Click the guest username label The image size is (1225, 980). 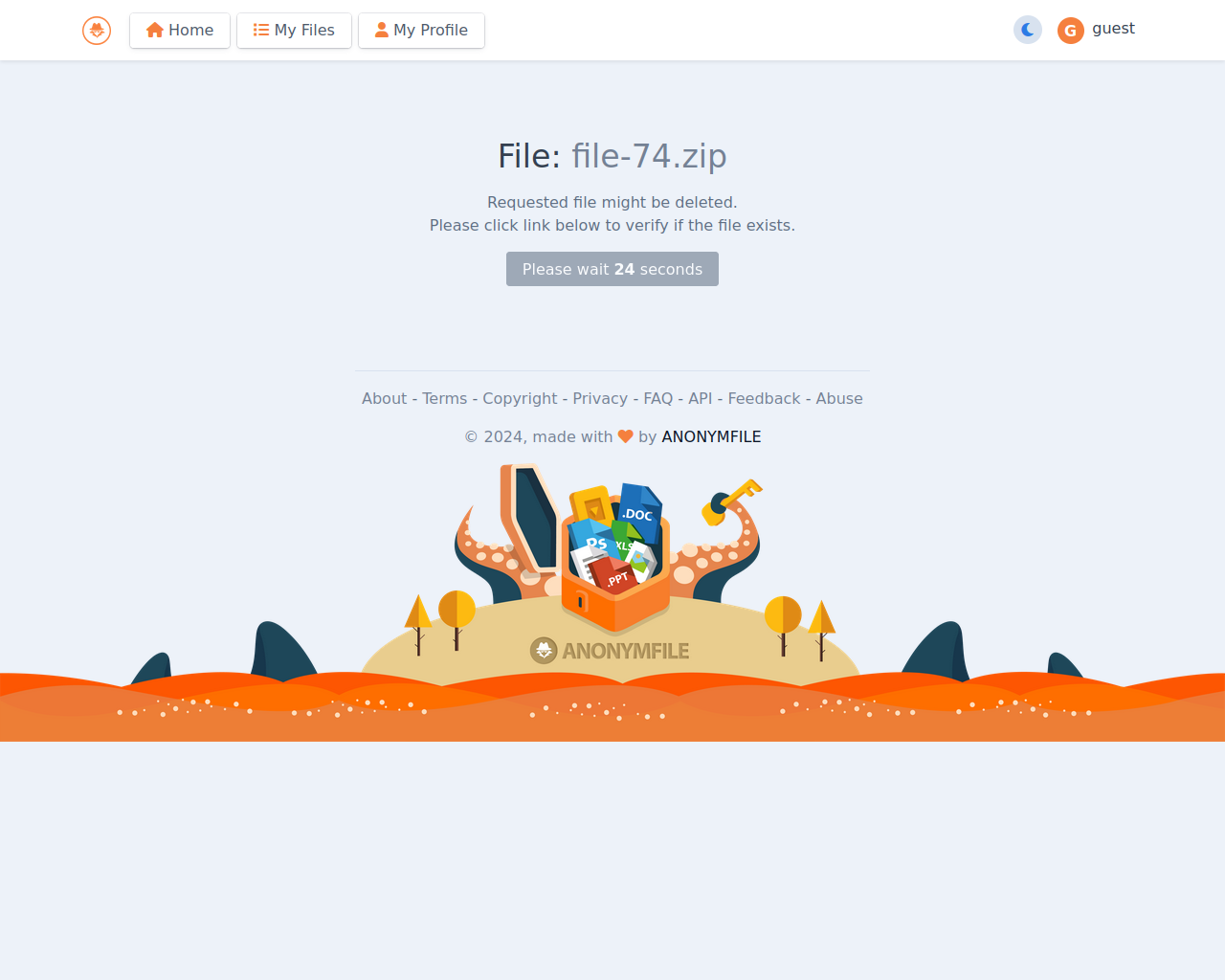coord(1113,29)
